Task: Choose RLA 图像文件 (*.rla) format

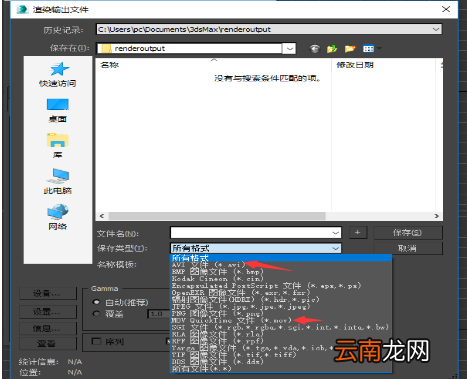Action: click(281, 334)
